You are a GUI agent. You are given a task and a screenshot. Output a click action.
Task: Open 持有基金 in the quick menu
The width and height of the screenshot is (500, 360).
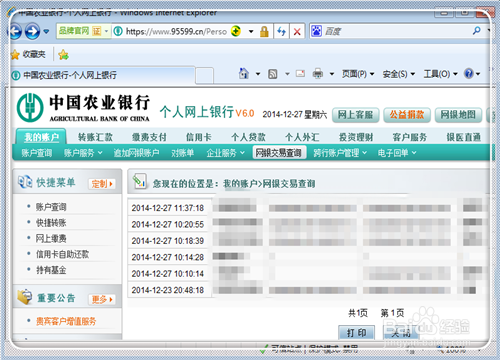click(51, 270)
